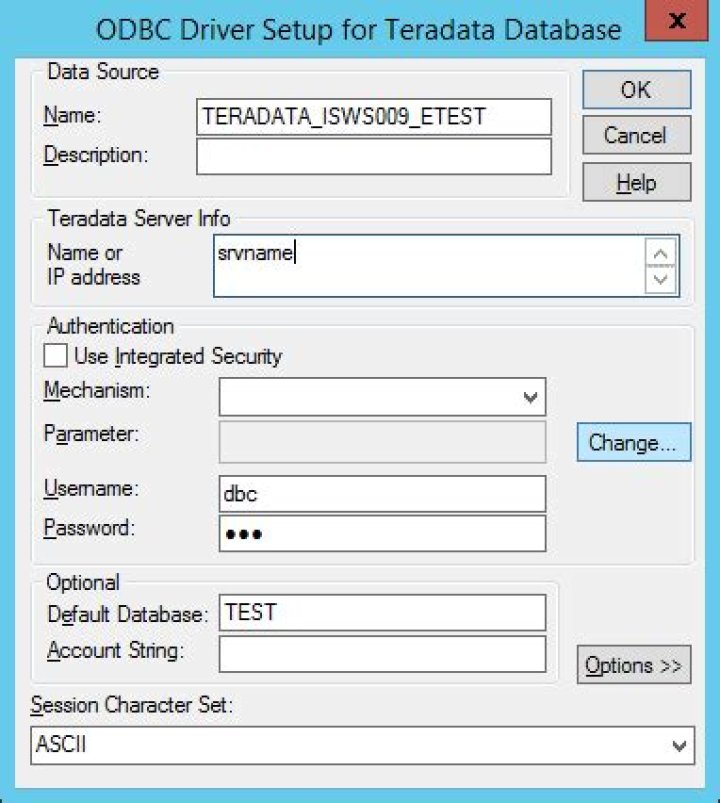Enable Use Integrated Security checkbox
720x803 pixels.
[x=57, y=356]
